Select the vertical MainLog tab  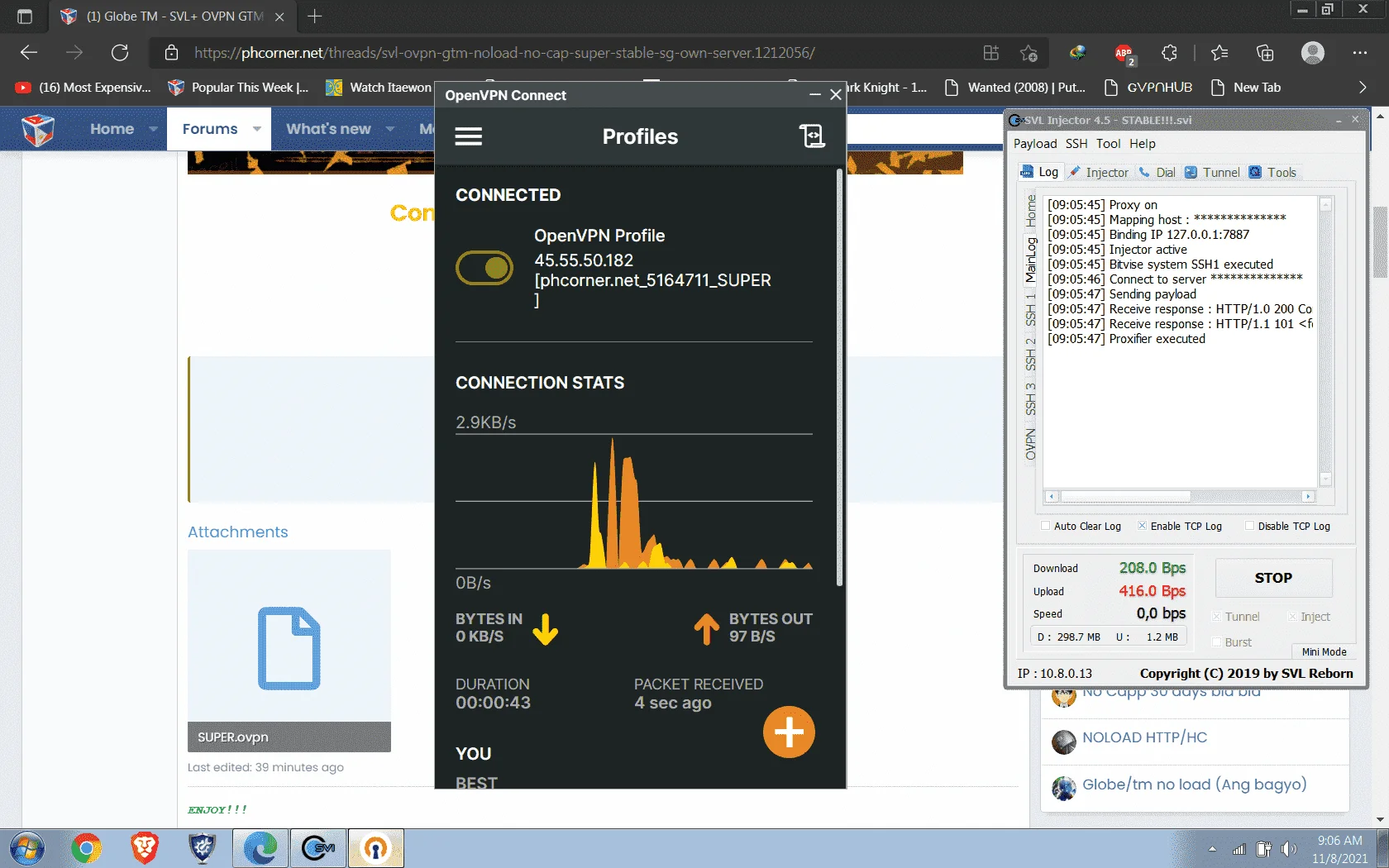1030,260
